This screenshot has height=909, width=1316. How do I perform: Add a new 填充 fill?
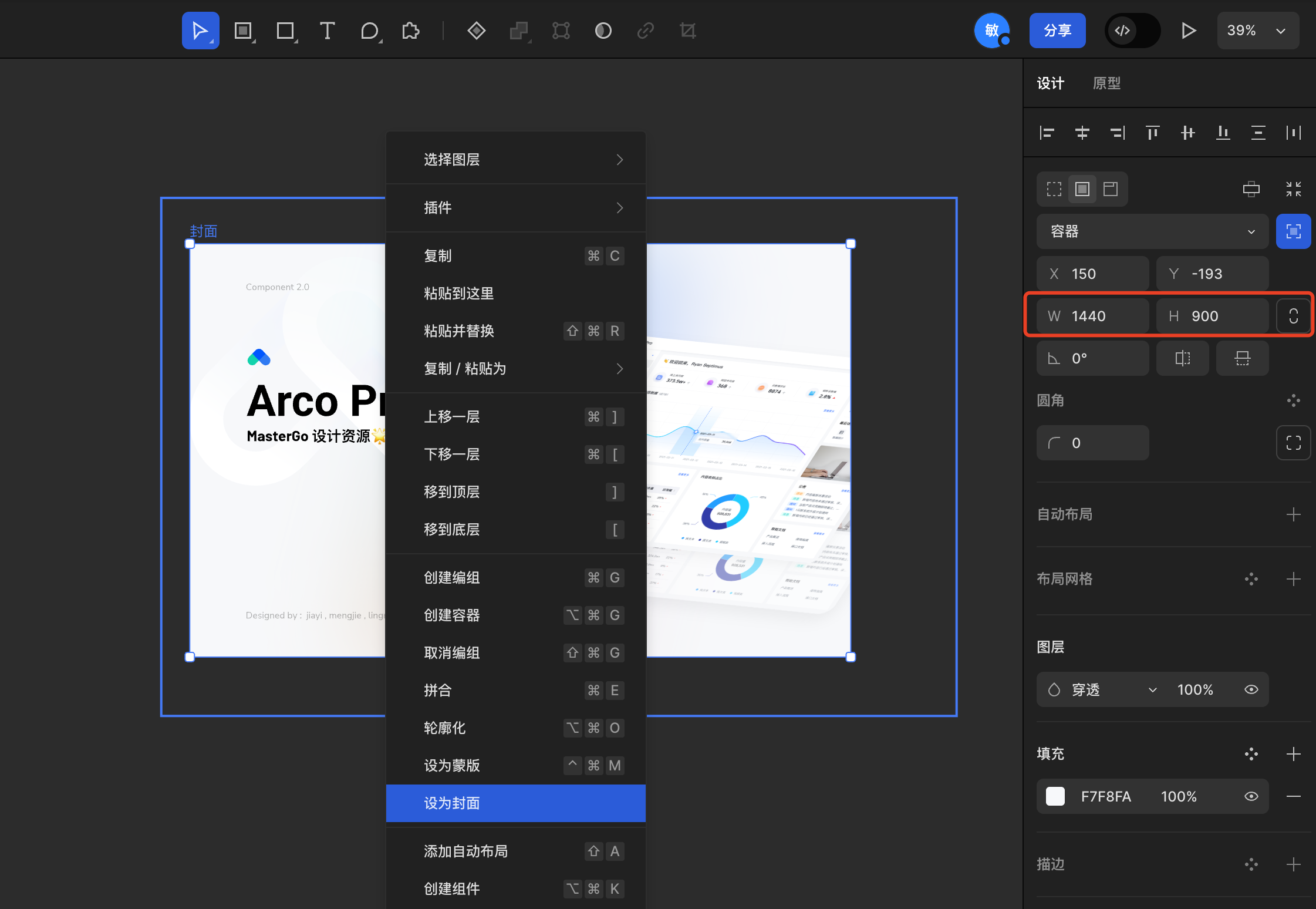1294,754
